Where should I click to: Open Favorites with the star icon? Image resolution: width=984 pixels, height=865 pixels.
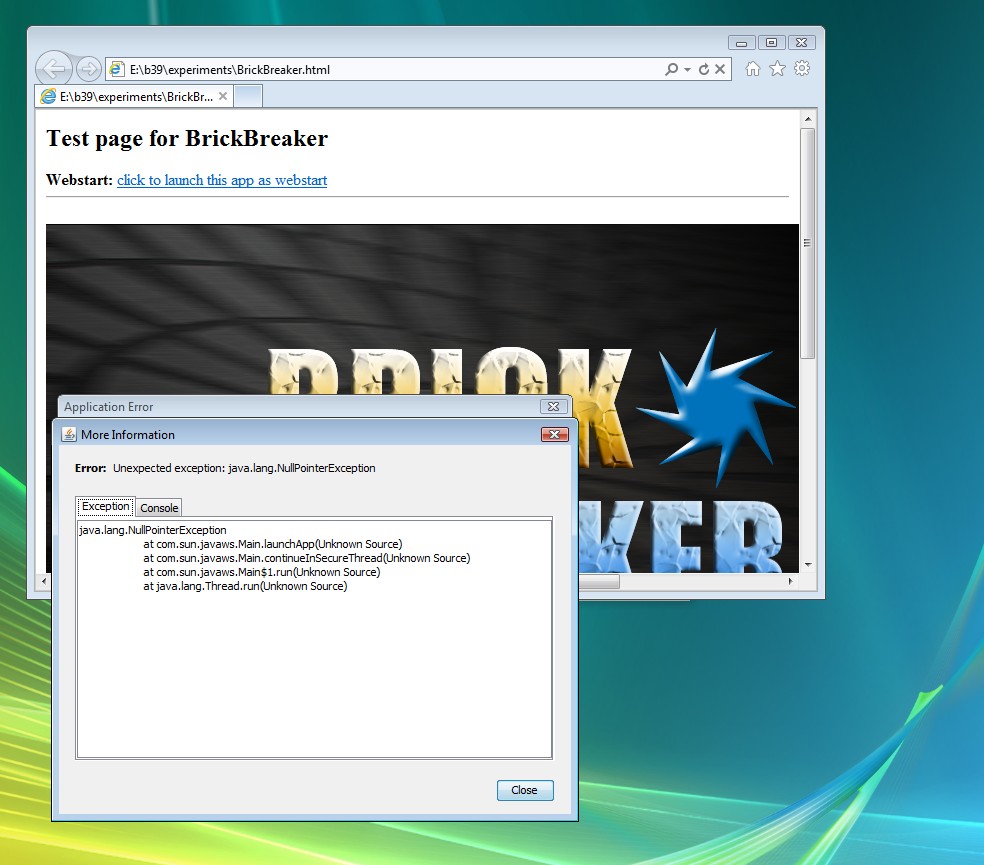pyautogui.click(x=777, y=69)
